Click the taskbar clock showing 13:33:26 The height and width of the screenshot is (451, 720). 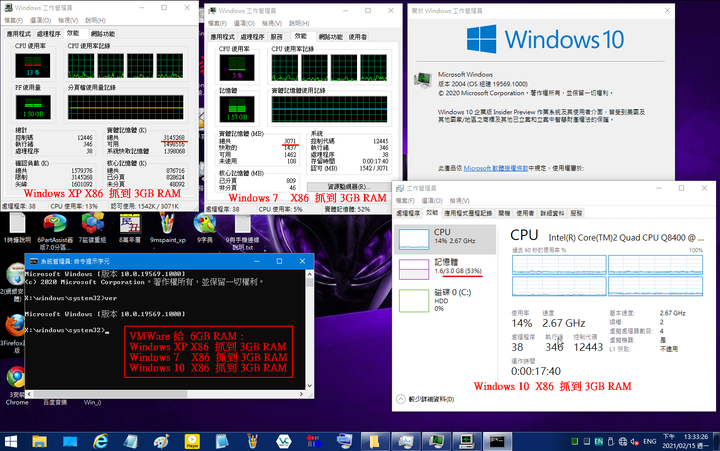pyautogui.click(x=685, y=441)
